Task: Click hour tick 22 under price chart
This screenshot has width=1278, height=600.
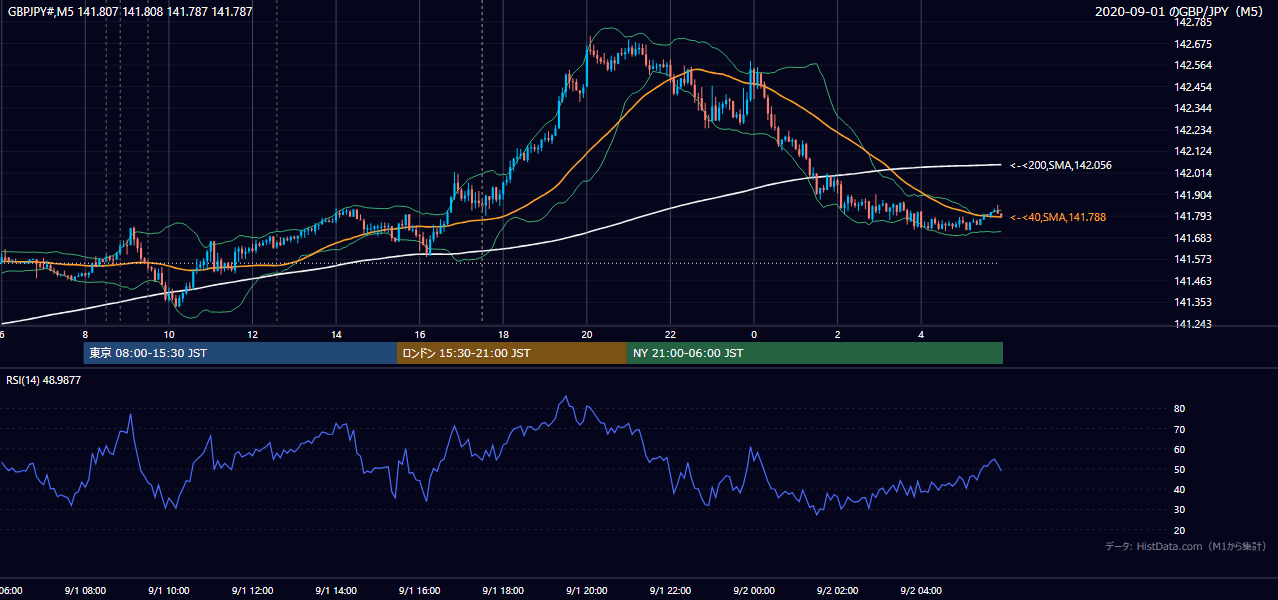Action: click(x=671, y=335)
